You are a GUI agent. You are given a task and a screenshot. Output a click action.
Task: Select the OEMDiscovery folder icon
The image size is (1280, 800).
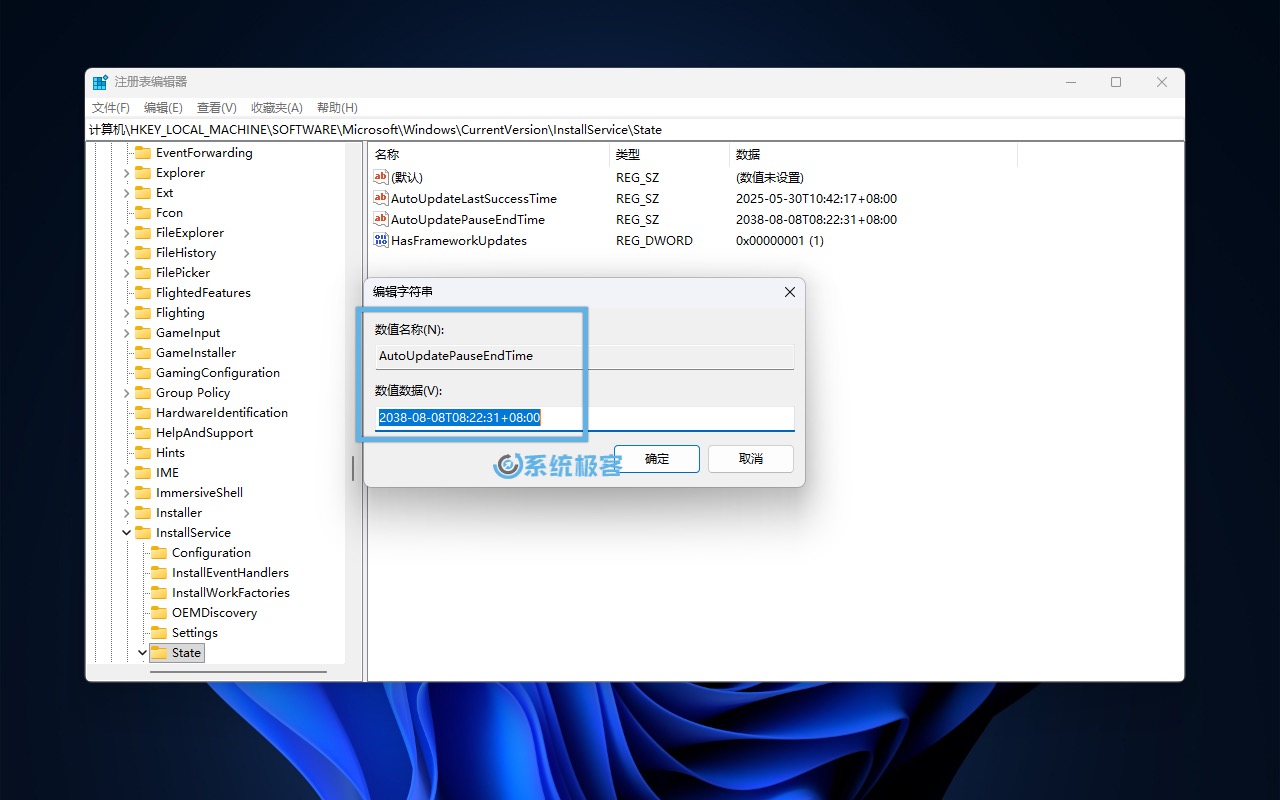pyautogui.click(x=162, y=612)
